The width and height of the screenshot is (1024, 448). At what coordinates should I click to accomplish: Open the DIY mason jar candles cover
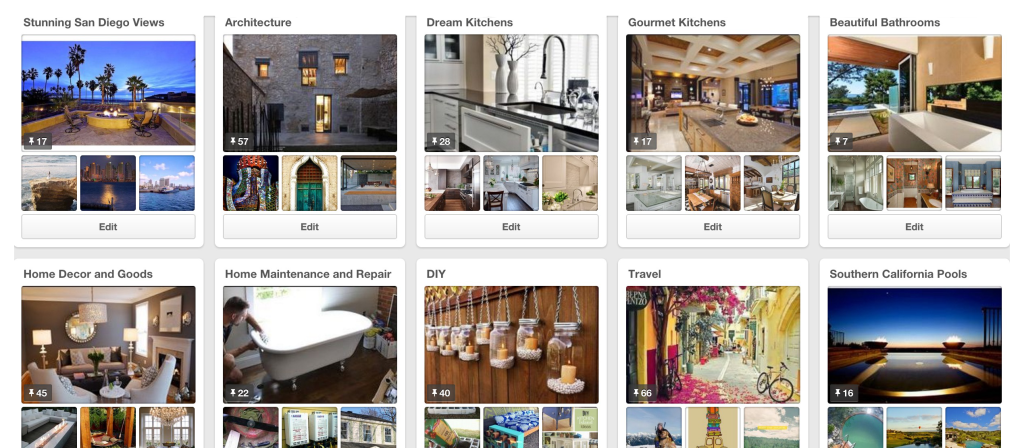(x=511, y=345)
